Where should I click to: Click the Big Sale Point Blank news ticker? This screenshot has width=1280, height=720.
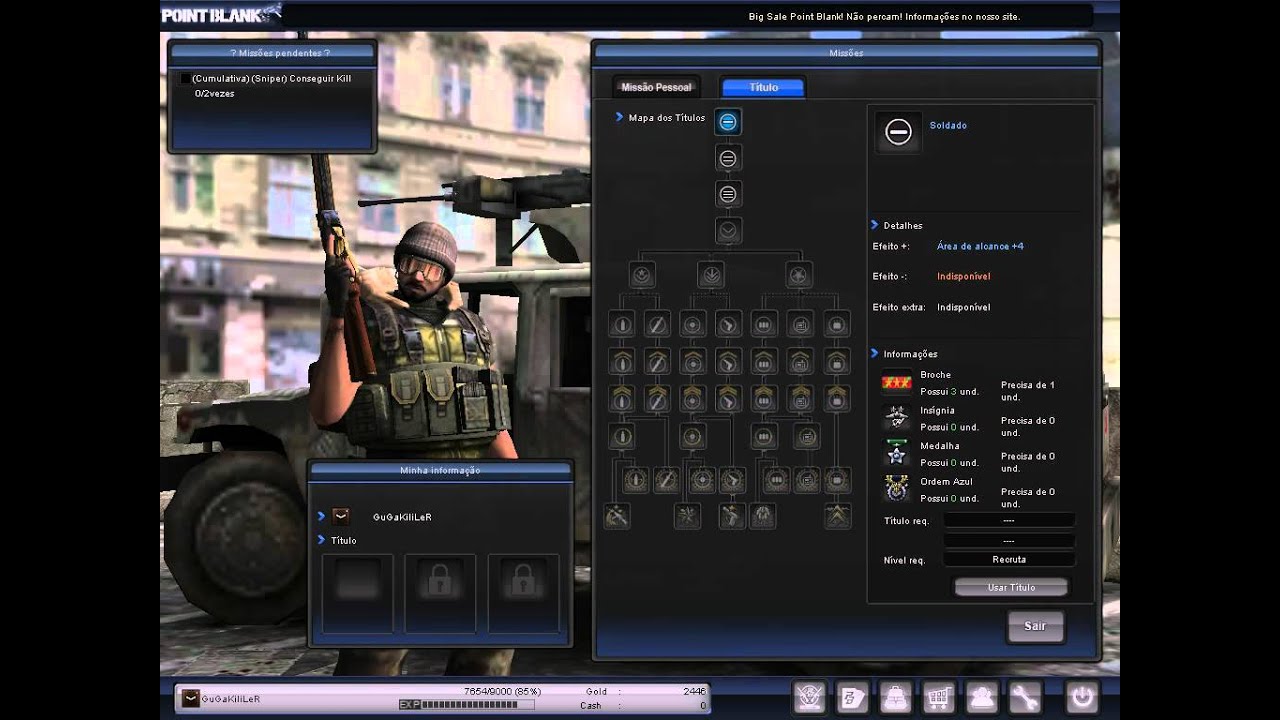point(884,17)
